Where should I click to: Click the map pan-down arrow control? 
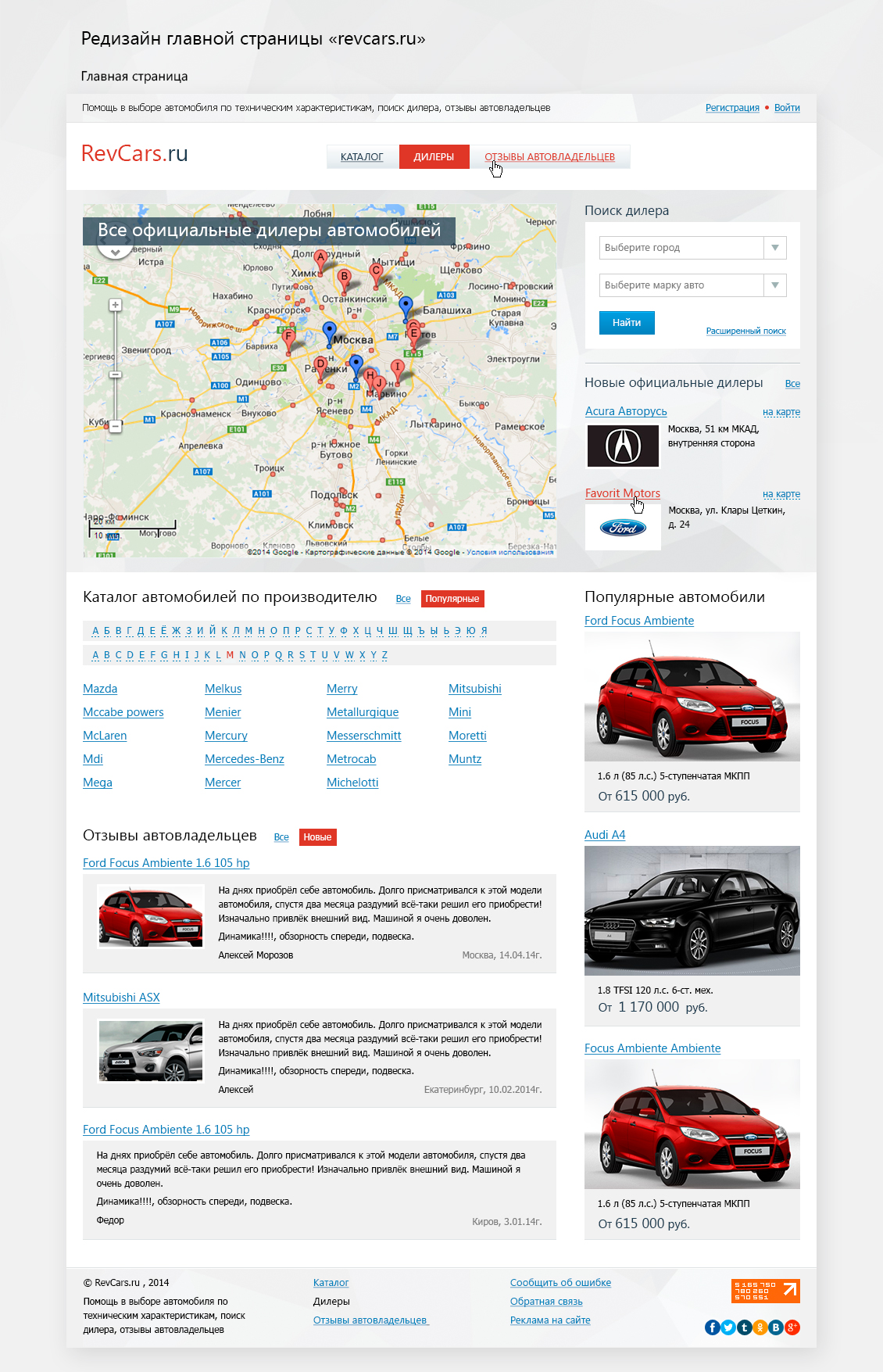point(115,252)
